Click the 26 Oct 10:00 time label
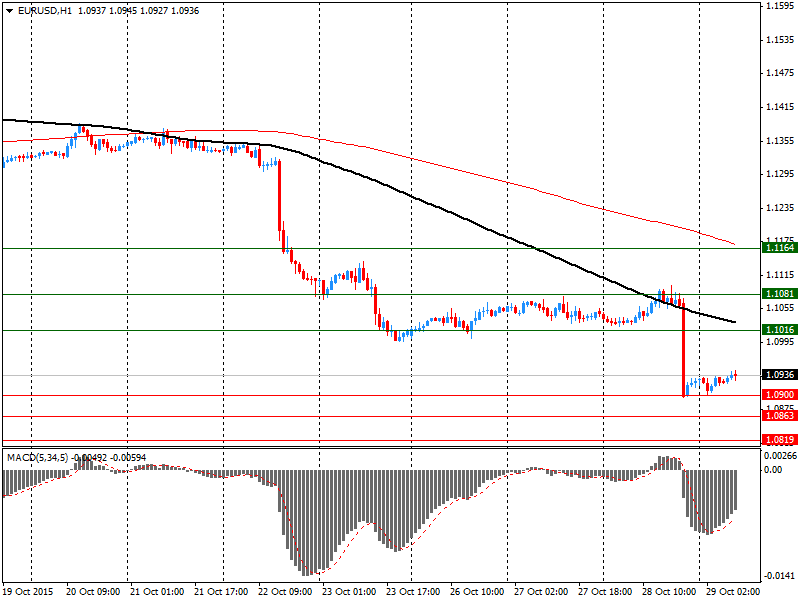800x600 pixels. tap(477, 592)
